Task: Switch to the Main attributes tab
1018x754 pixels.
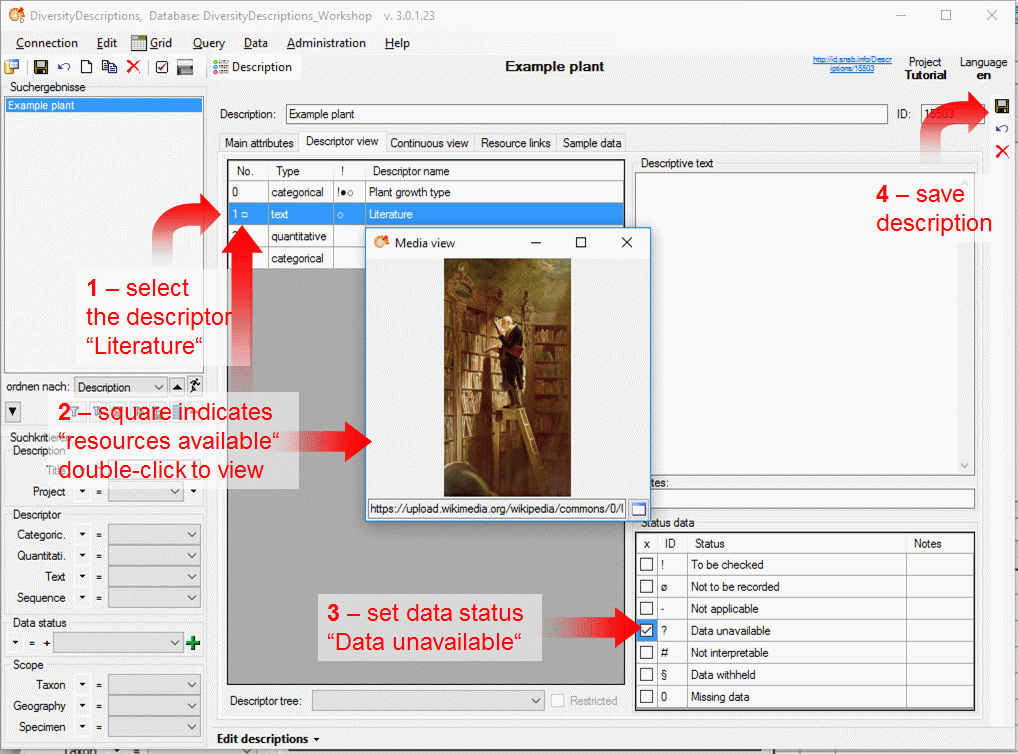Action: 259,143
